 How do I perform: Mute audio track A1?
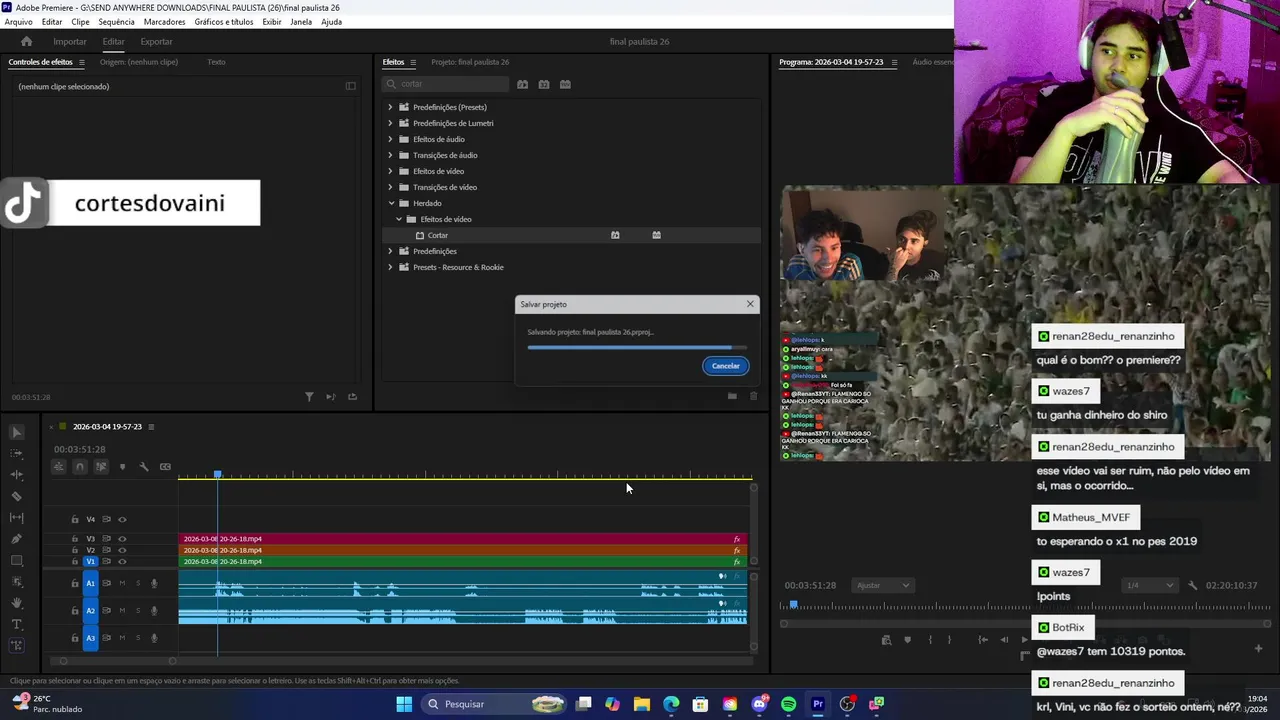(x=123, y=583)
